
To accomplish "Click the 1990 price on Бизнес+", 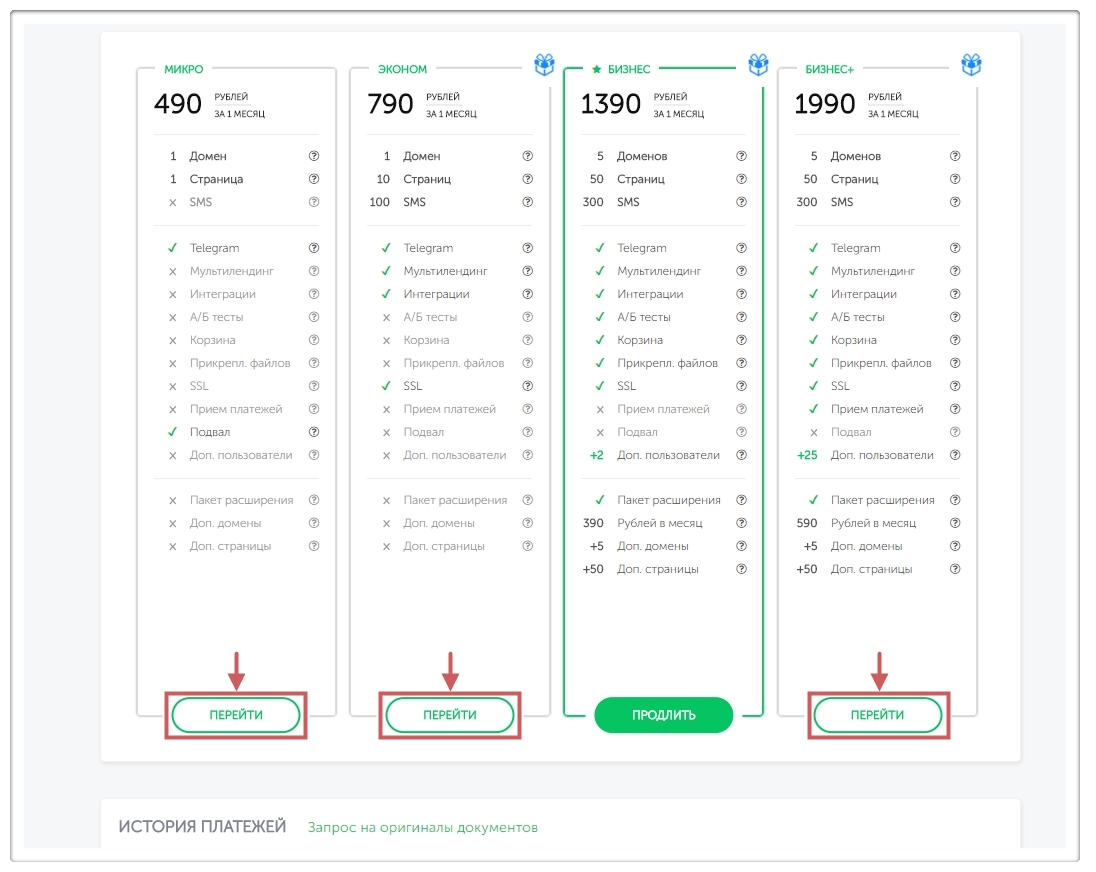I will click(824, 104).
